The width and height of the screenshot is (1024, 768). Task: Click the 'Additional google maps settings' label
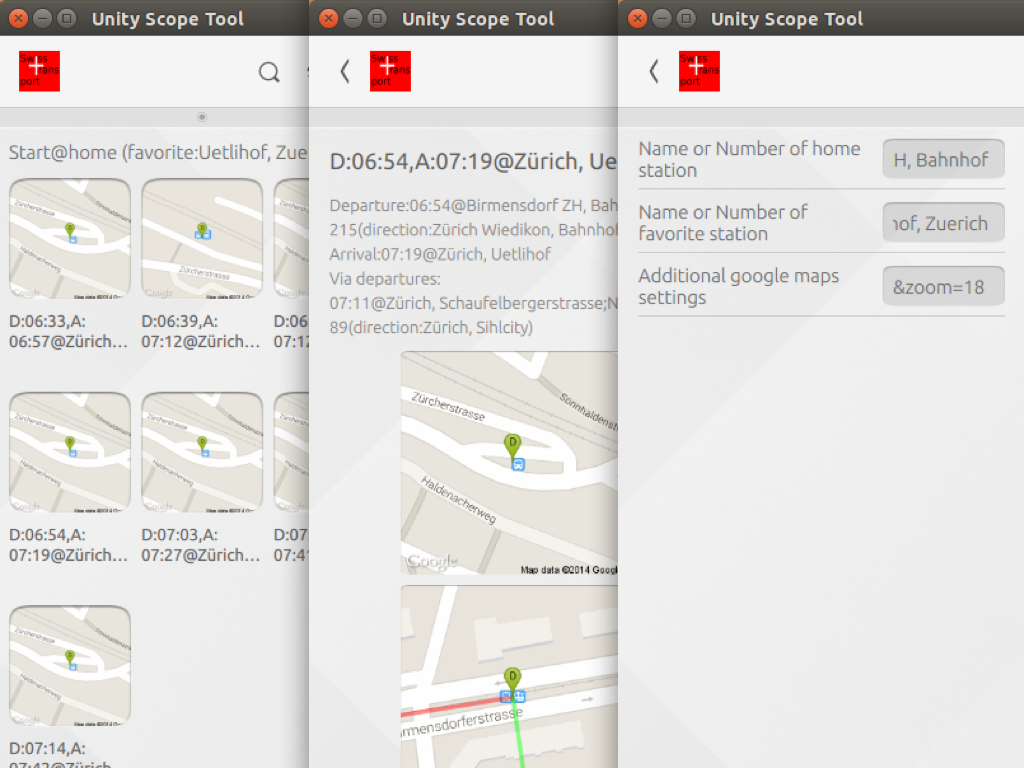(x=739, y=286)
